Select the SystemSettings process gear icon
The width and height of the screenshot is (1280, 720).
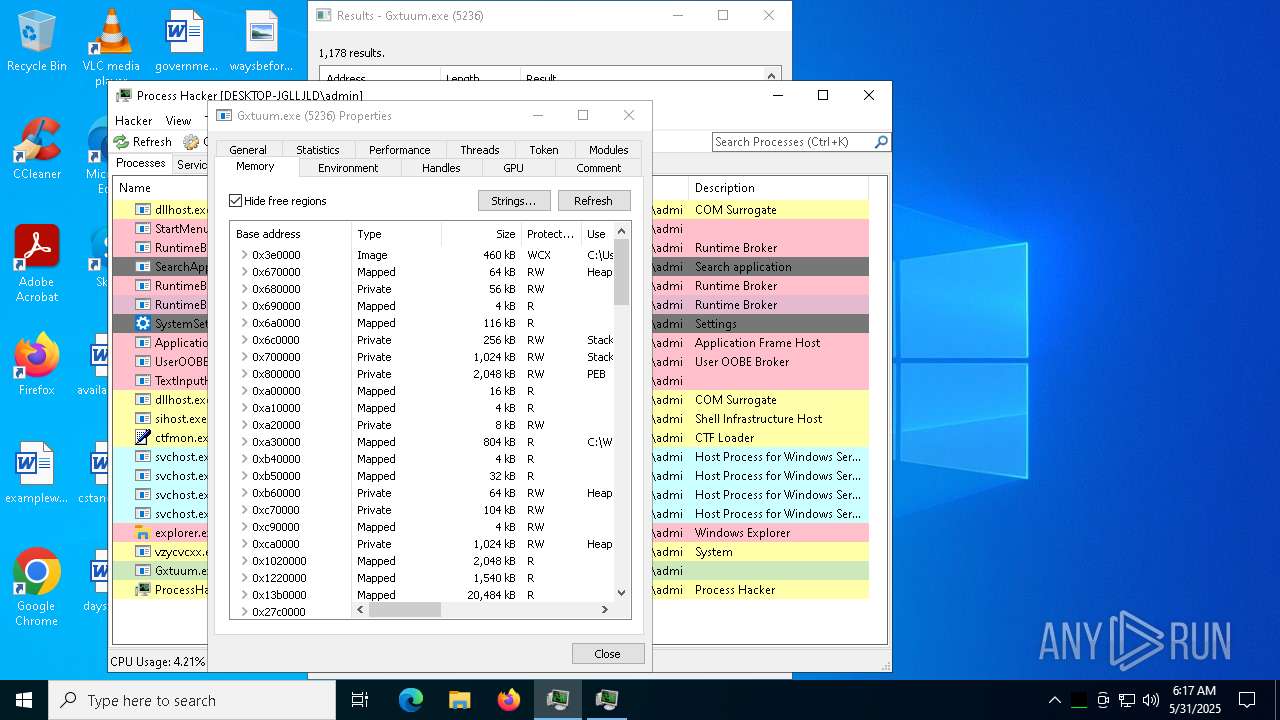pos(143,324)
